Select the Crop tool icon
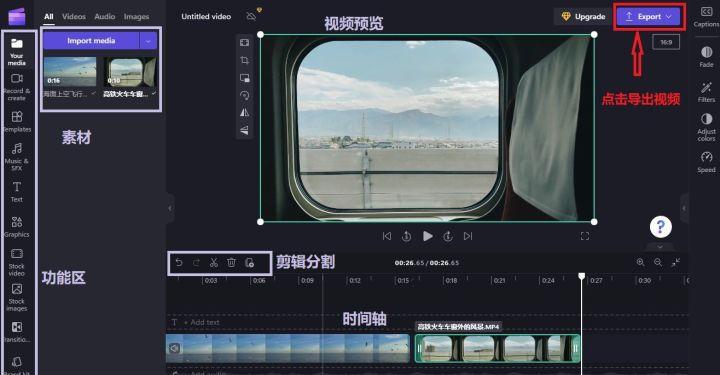This screenshot has height=375, width=720. coord(244,60)
